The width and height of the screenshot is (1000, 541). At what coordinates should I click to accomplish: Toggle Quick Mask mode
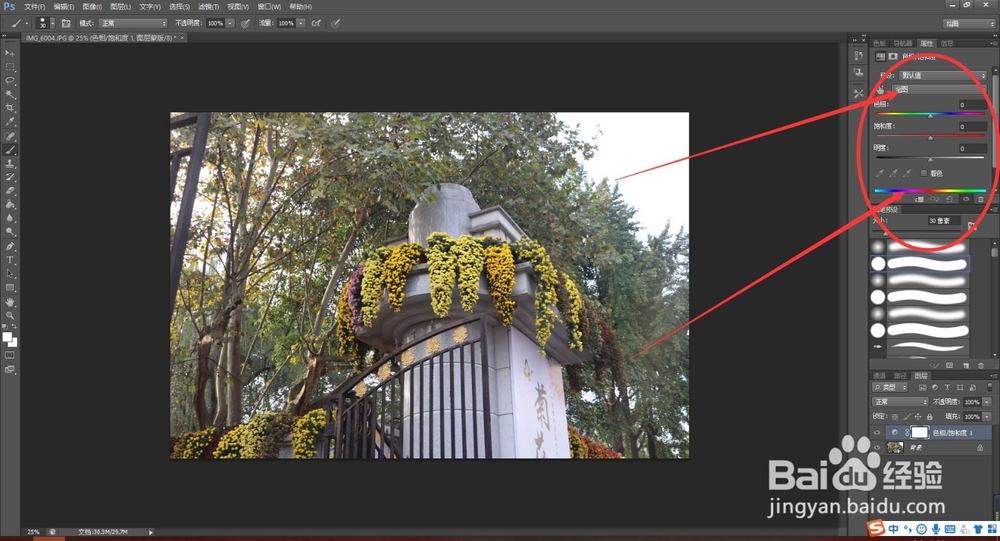click(10, 355)
